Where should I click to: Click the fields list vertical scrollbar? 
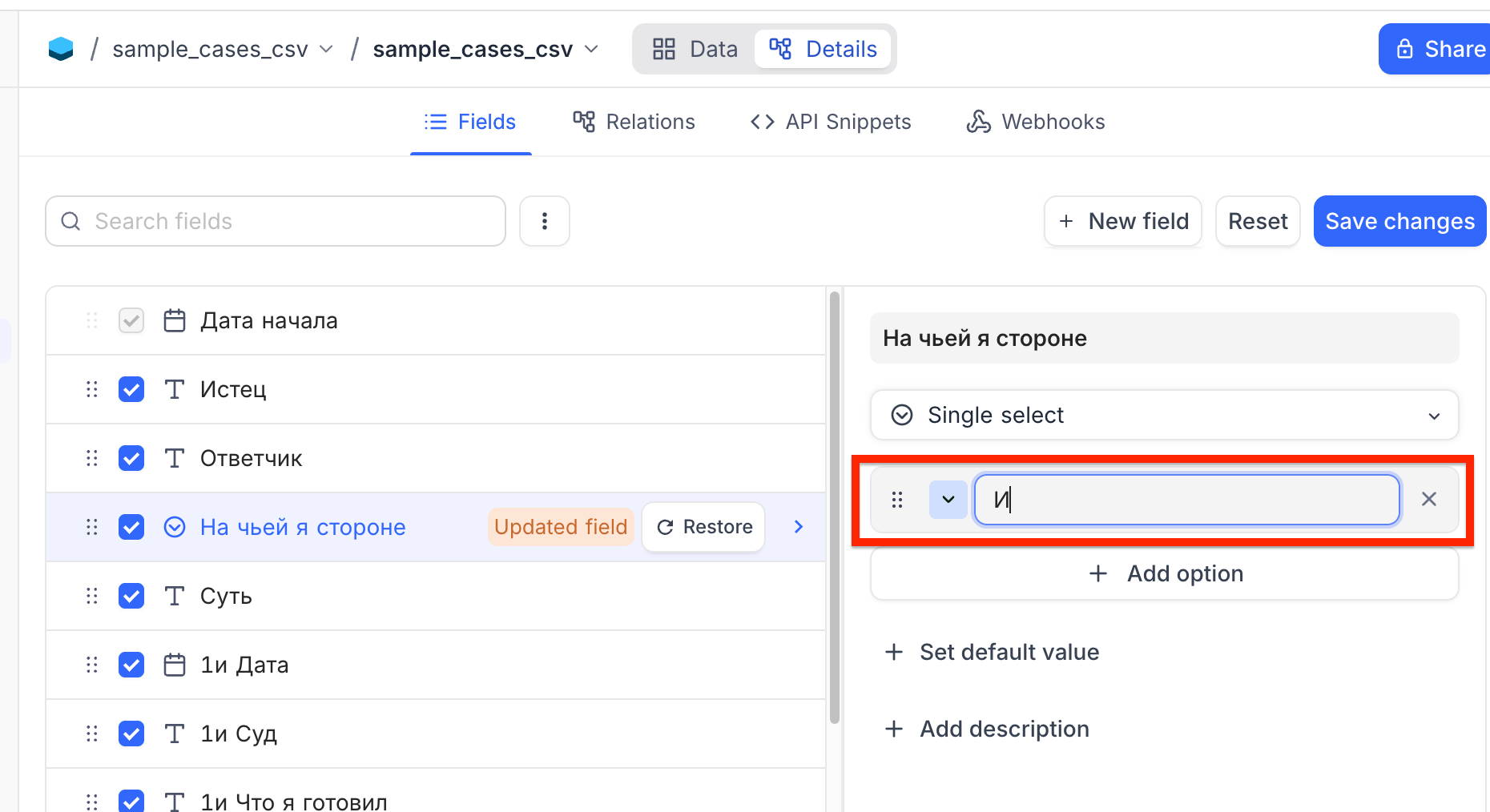(x=834, y=509)
